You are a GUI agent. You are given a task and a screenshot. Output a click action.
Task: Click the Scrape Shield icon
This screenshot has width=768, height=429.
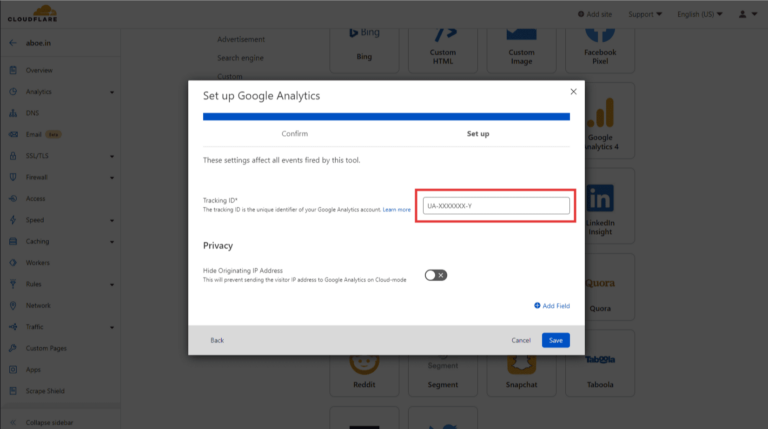(13, 391)
